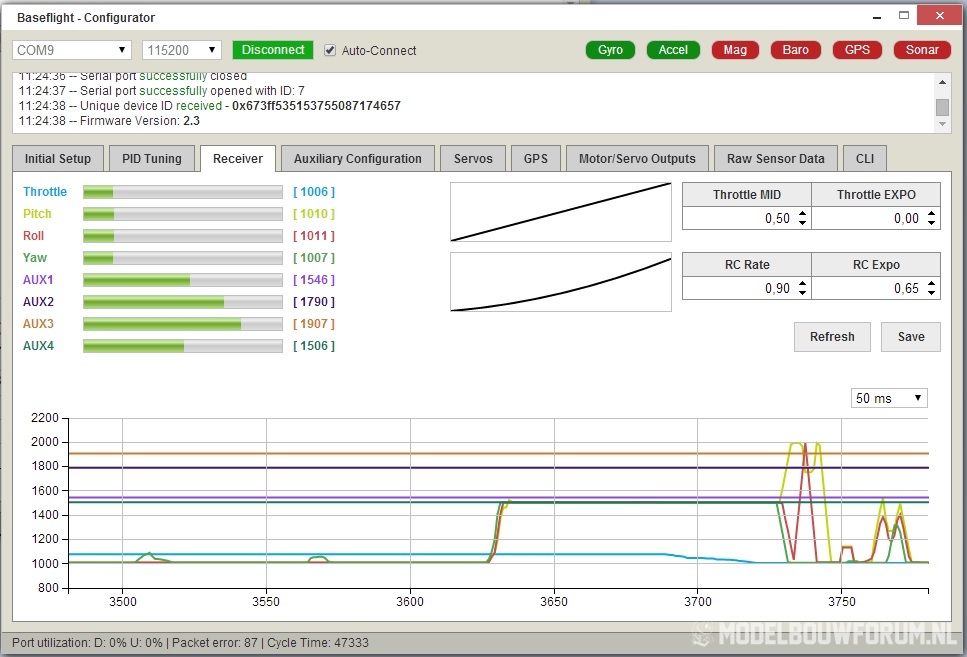Click the log panel scrollbar thumb

[x=942, y=107]
